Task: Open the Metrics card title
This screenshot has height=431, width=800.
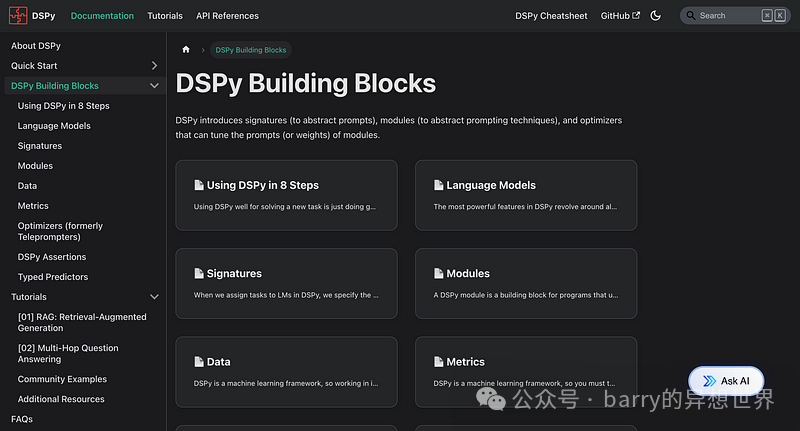Action: coord(465,362)
